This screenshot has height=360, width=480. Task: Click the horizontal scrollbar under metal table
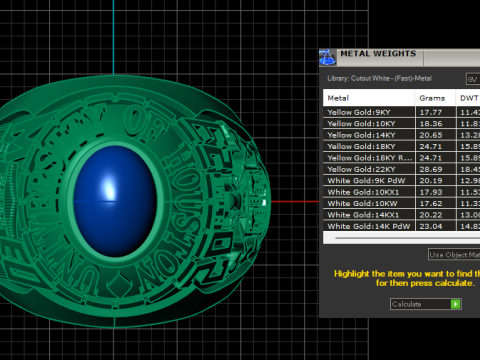(x=402, y=238)
